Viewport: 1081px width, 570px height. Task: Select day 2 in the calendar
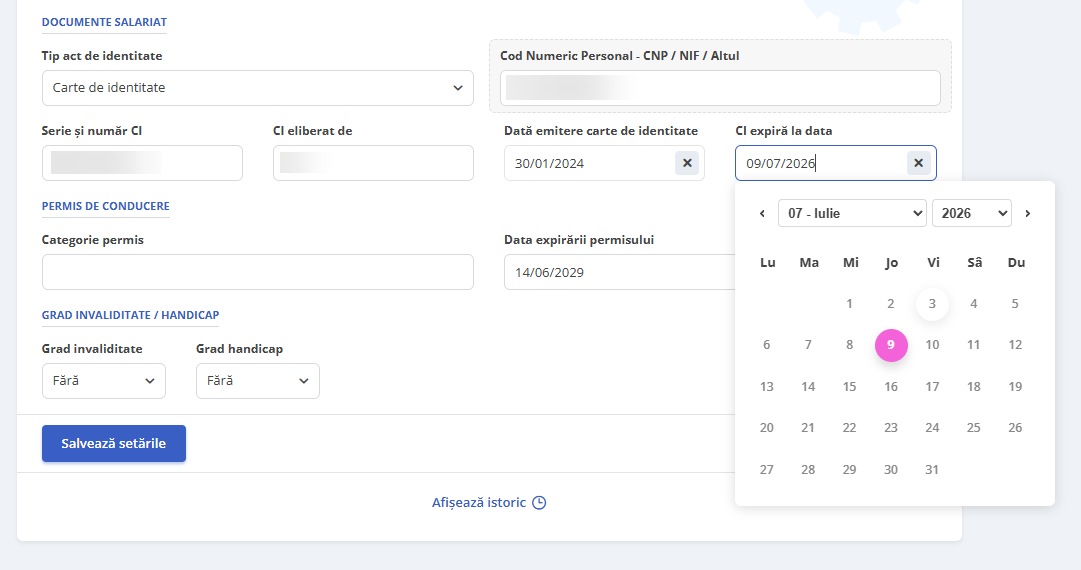coord(891,304)
